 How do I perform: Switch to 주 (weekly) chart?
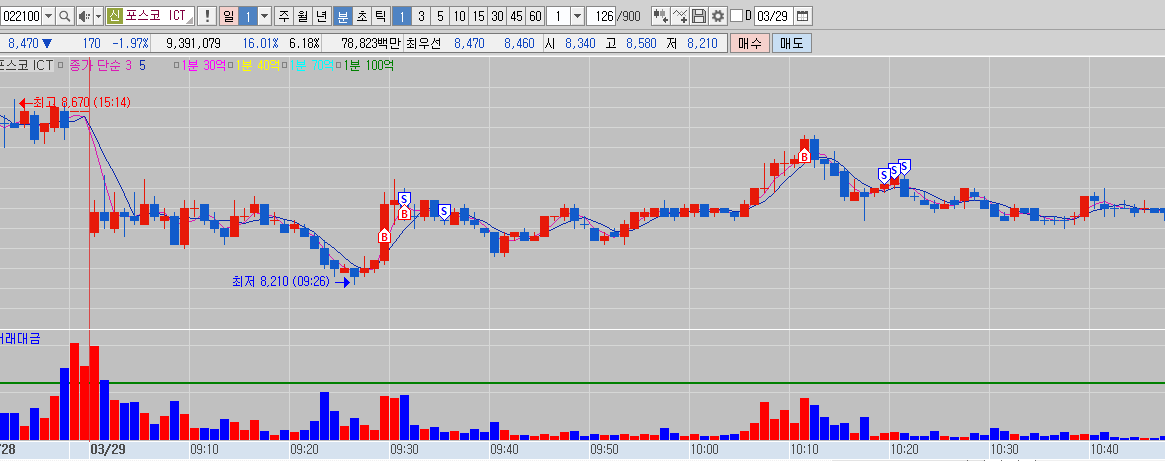(x=284, y=16)
